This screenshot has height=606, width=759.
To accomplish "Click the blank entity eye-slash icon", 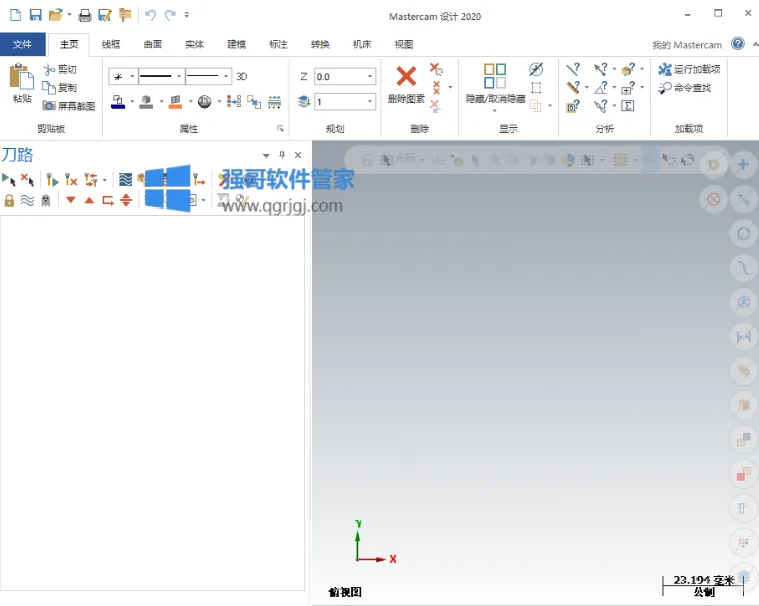I will tap(536, 69).
